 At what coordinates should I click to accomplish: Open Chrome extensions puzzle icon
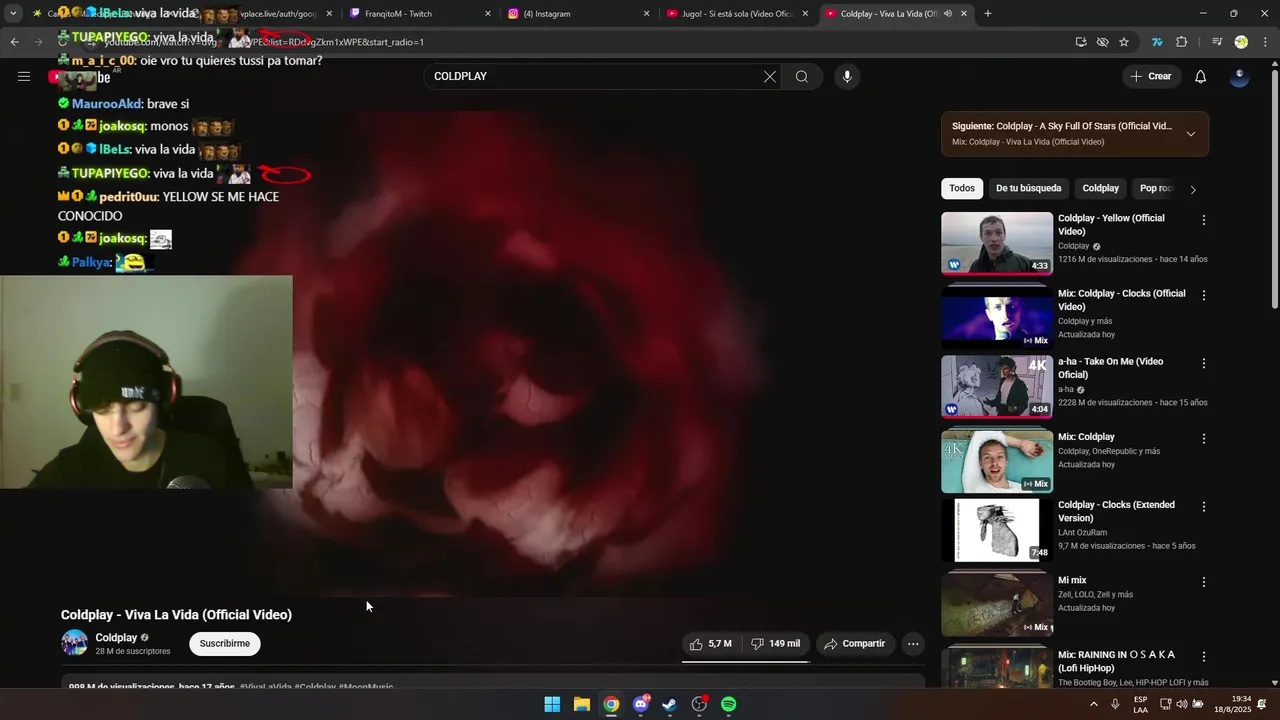coord(1182,42)
